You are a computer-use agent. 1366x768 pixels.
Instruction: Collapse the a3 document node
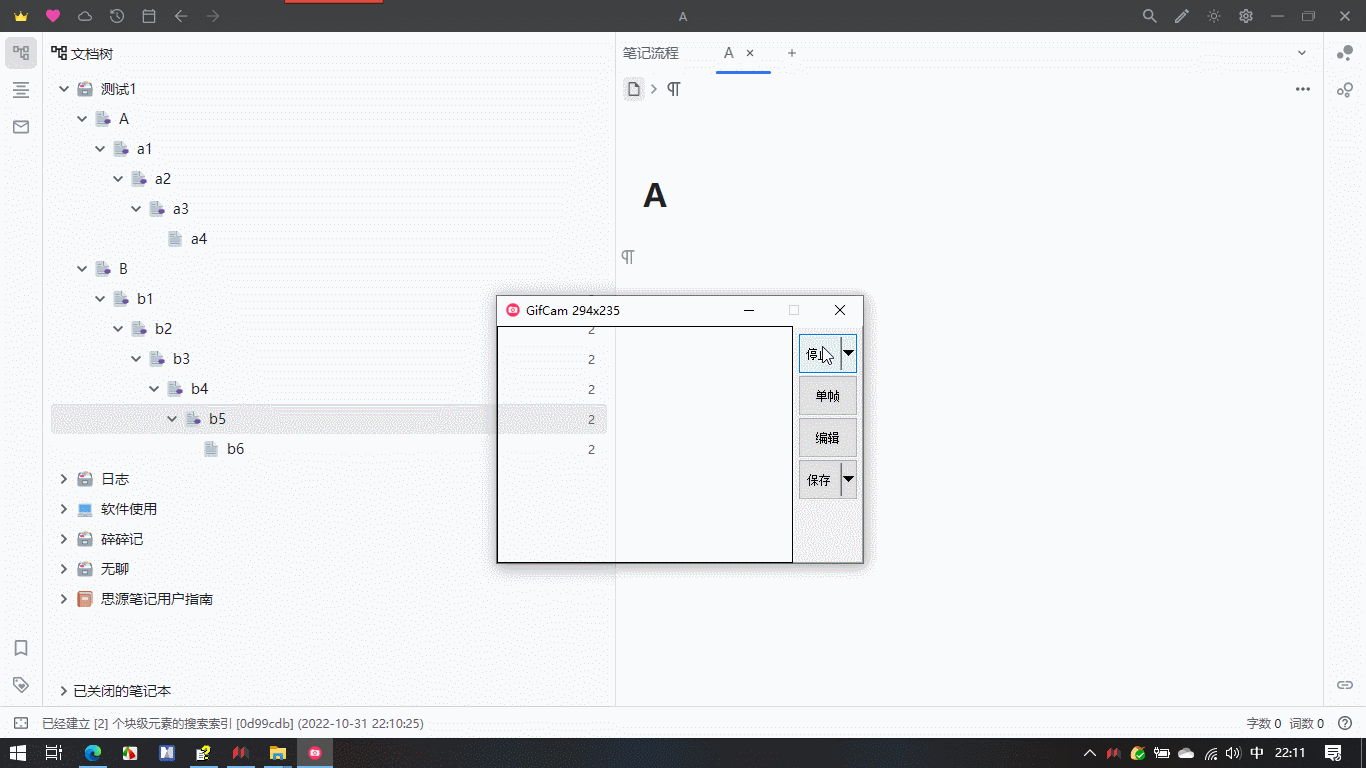point(136,209)
